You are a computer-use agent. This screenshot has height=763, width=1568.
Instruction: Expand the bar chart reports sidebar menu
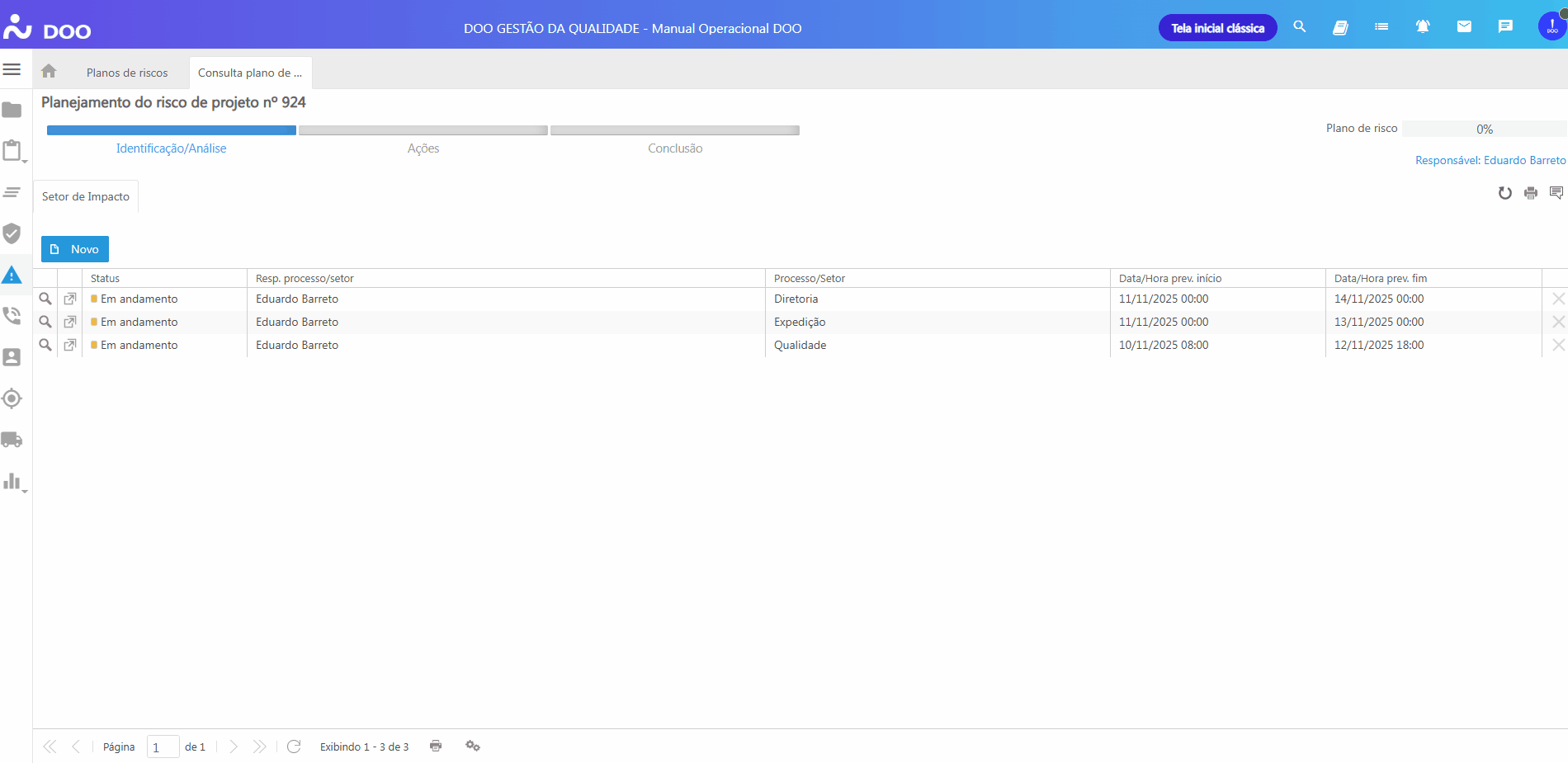point(12,482)
